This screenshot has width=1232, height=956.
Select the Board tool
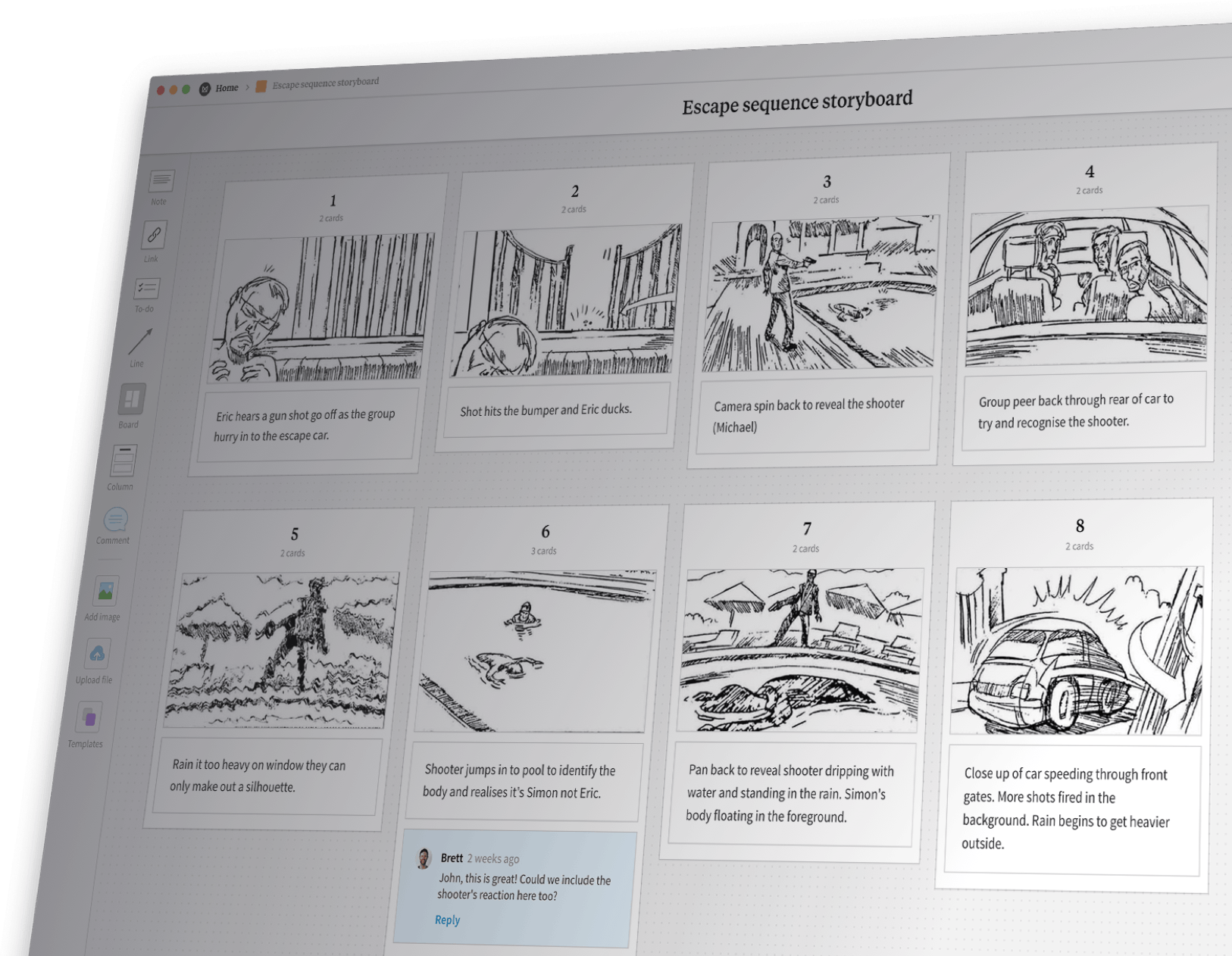click(130, 395)
